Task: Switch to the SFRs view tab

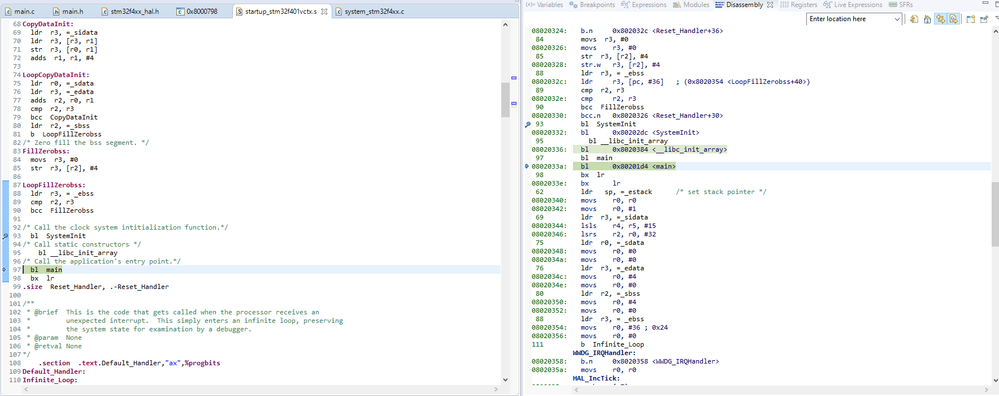Action: tap(900, 4)
